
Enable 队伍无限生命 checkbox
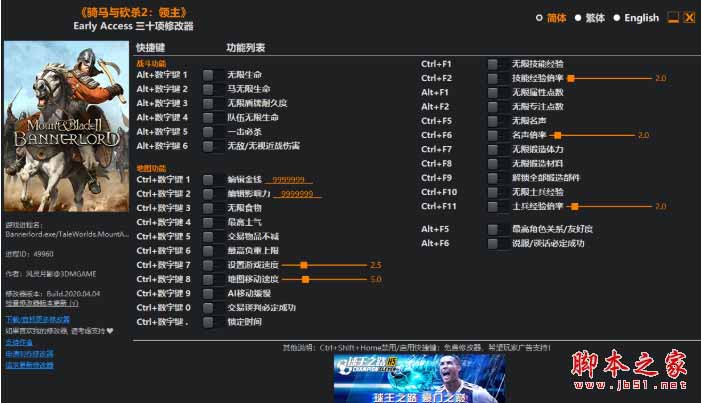click(x=208, y=118)
